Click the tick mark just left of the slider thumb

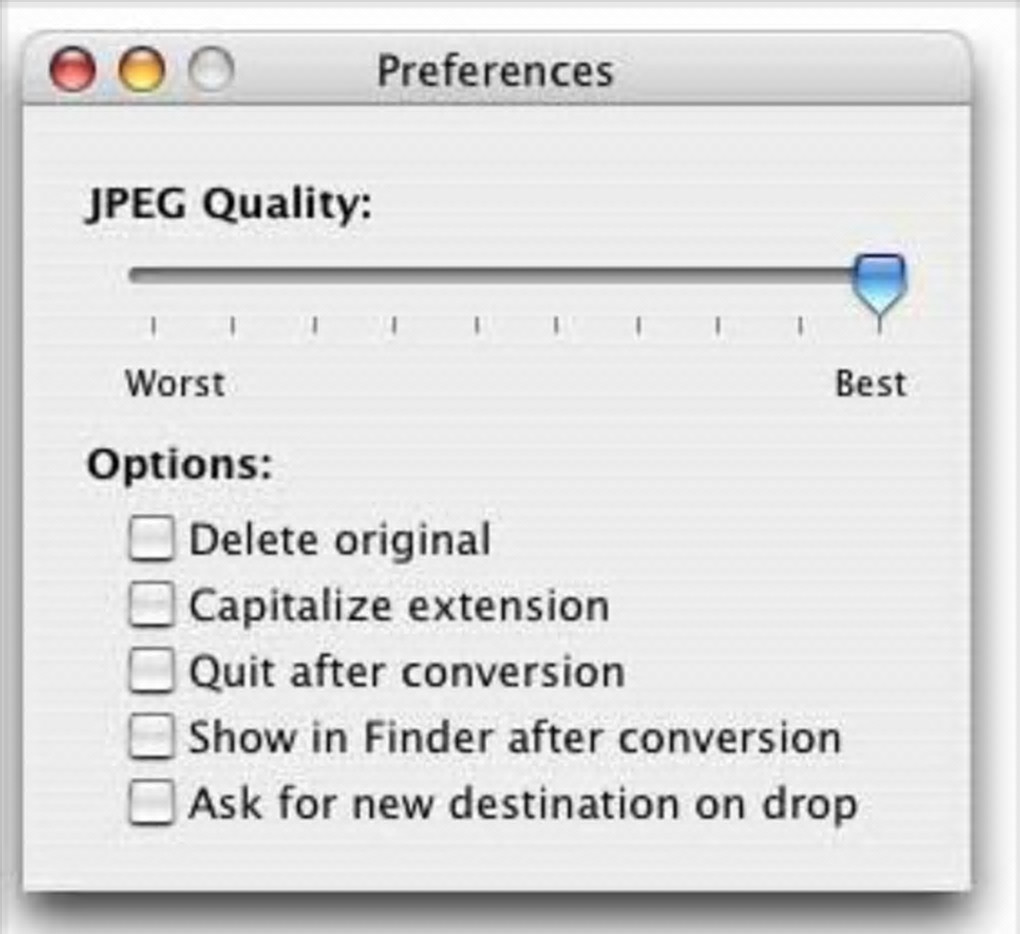[x=799, y=325]
